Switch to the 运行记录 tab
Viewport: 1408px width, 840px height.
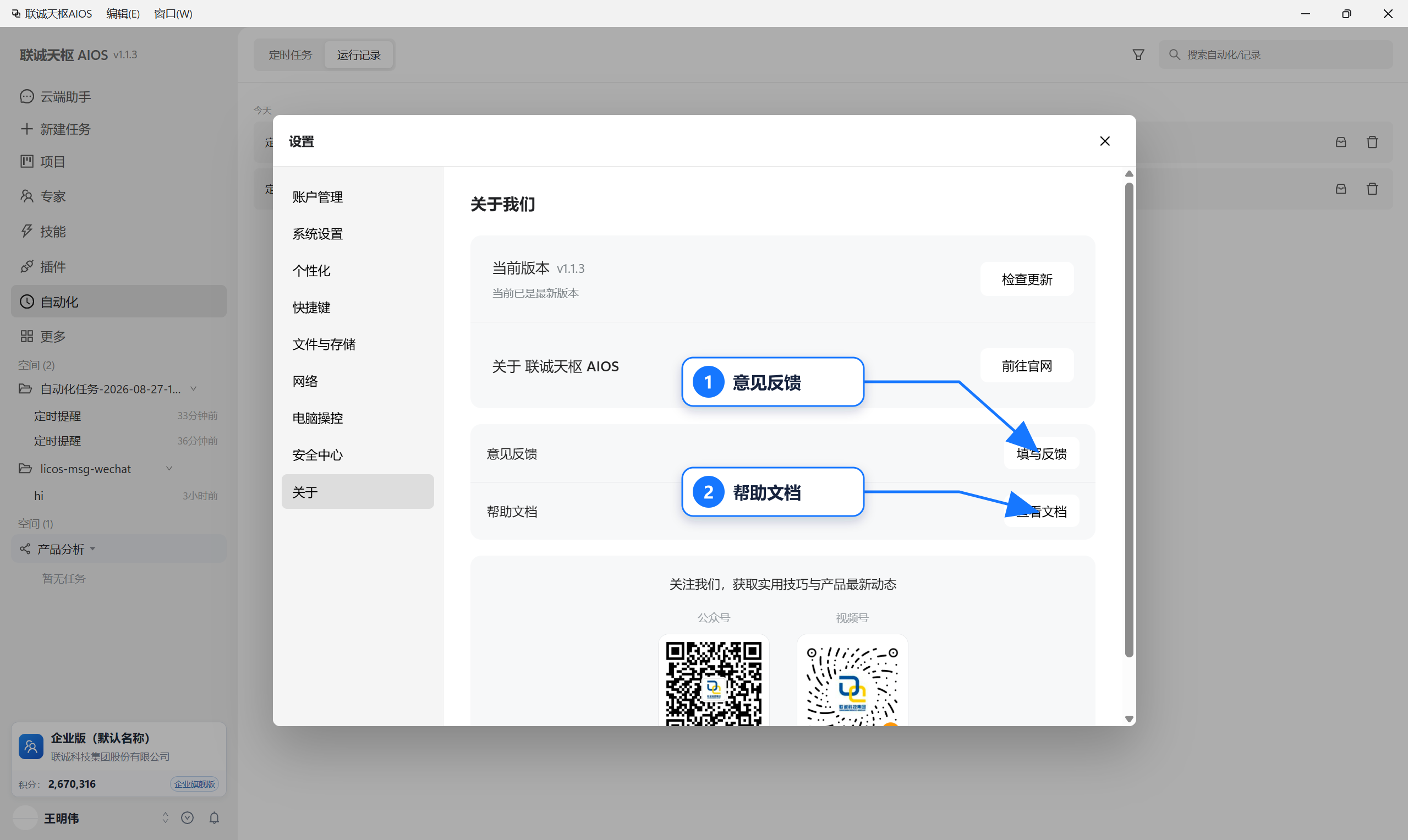359,55
